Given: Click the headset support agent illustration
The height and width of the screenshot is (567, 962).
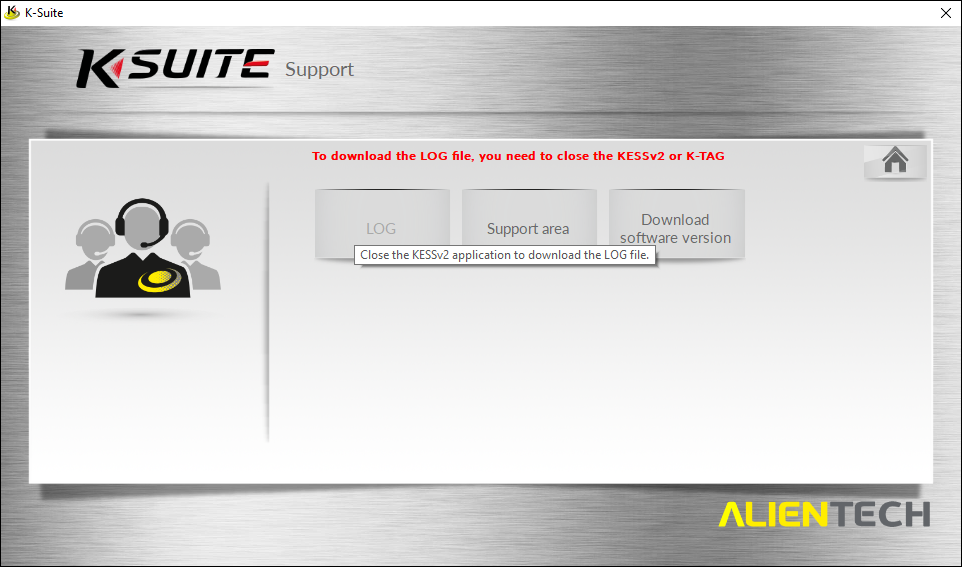Looking at the screenshot, I should click(142, 248).
